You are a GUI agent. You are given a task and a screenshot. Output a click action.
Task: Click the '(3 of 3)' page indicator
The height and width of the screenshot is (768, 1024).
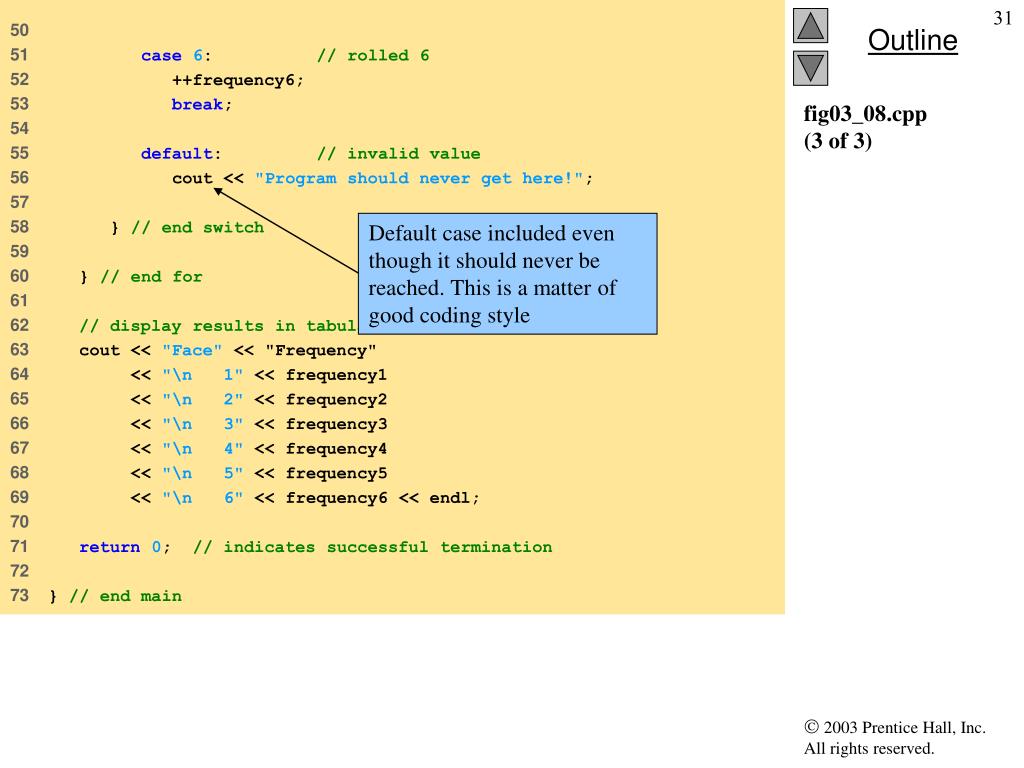tap(837, 141)
